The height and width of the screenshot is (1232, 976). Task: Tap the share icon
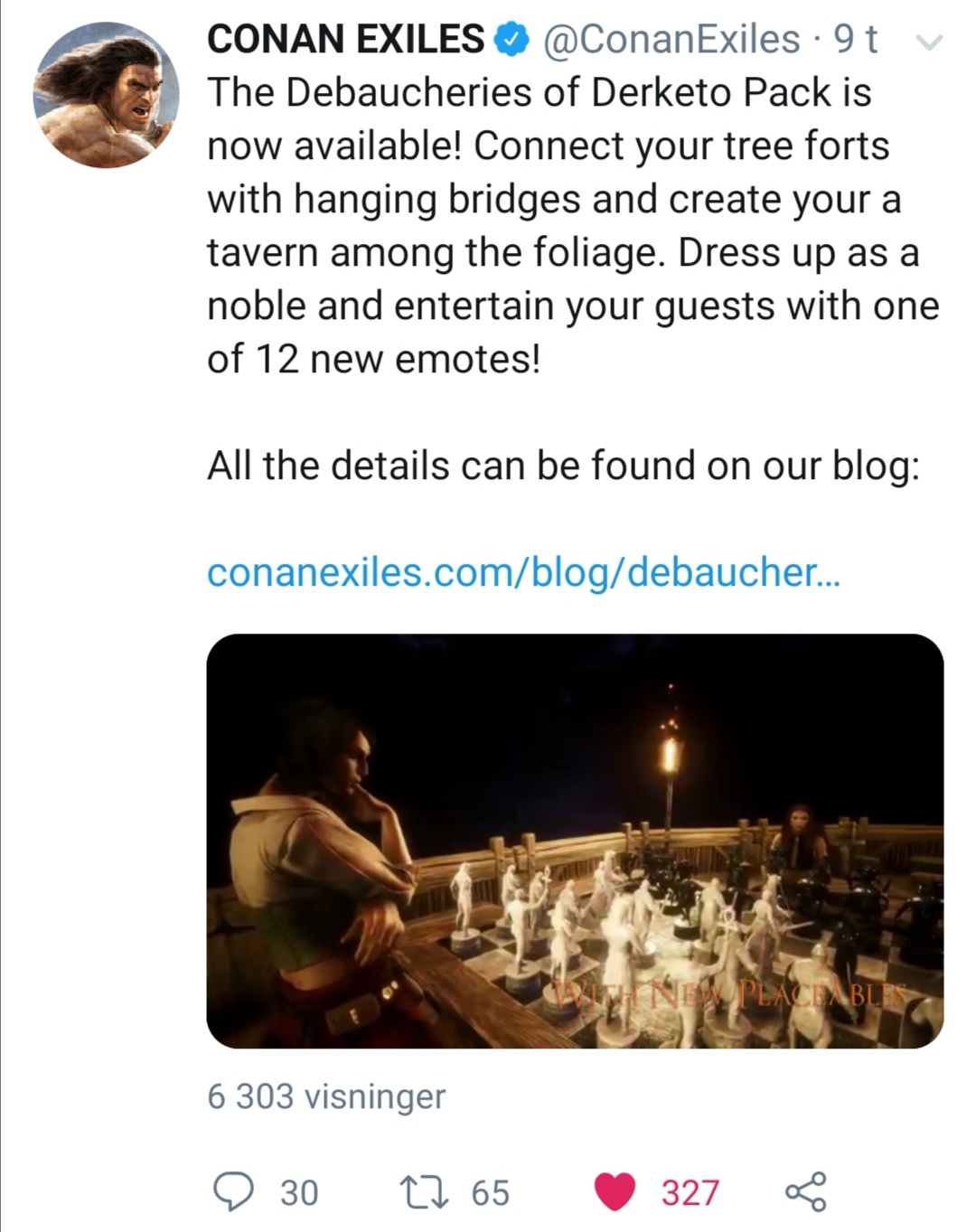click(x=804, y=1191)
